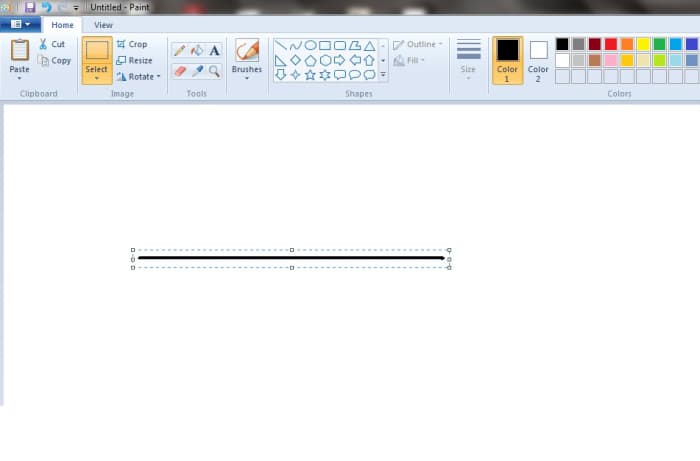Open the Brushes dropdown
Image resolution: width=700 pixels, height=461 pixels.
[246, 76]
